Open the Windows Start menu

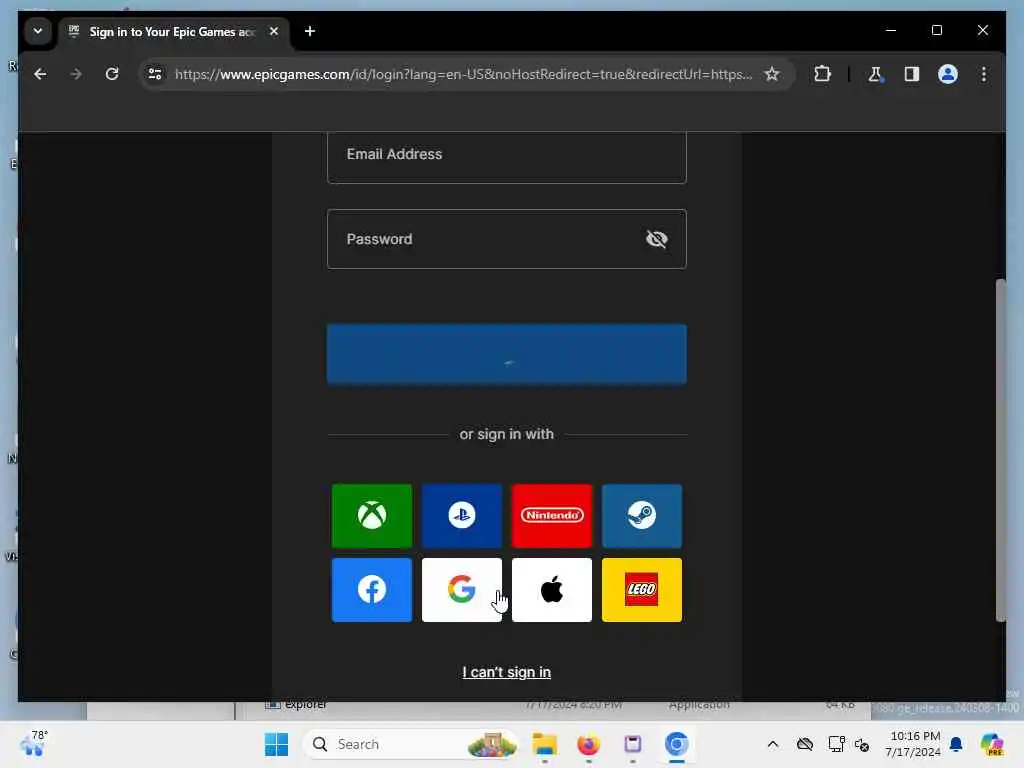tap(276, 744)
